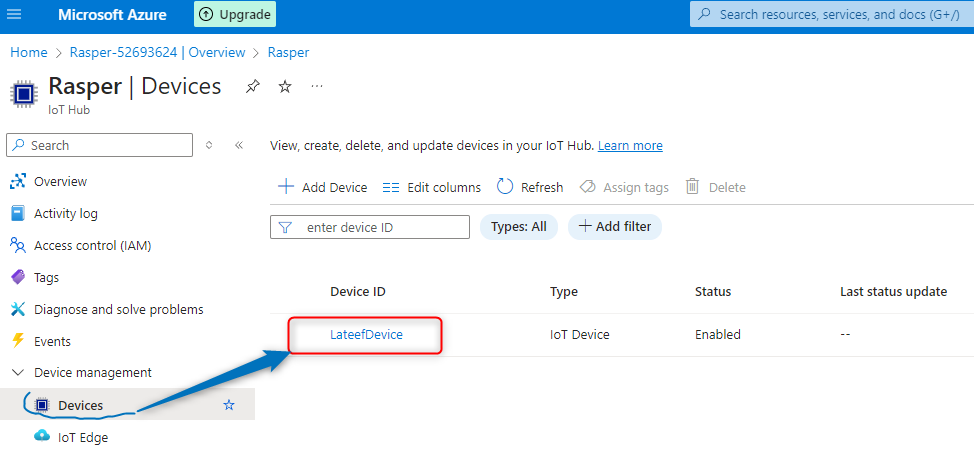Screen dimensions: 974x449
Task: Open the Types: All filter
Action: pyautogui.click(x=518, y=227)
